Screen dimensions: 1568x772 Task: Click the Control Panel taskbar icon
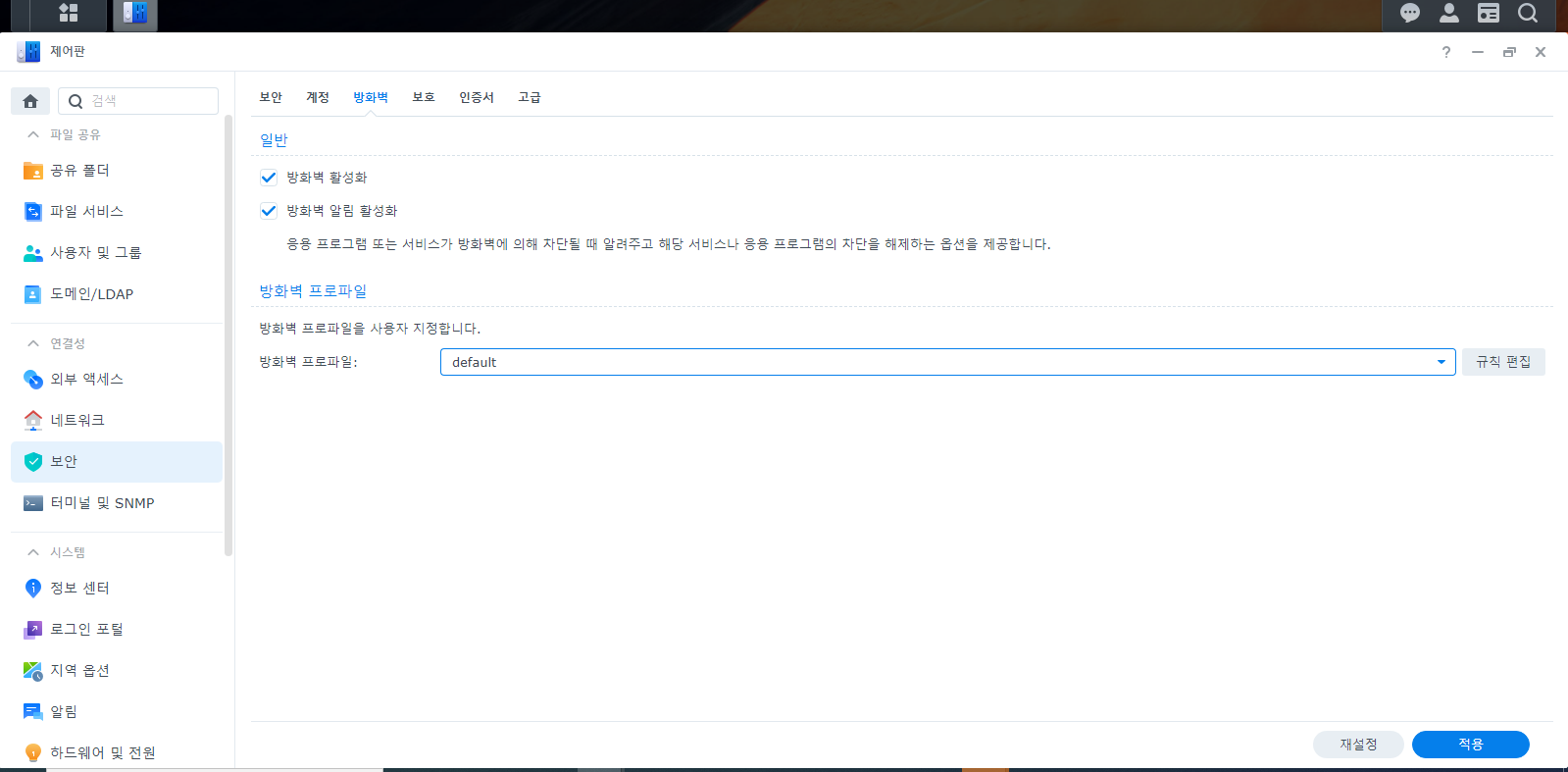[x=135, y=14]
